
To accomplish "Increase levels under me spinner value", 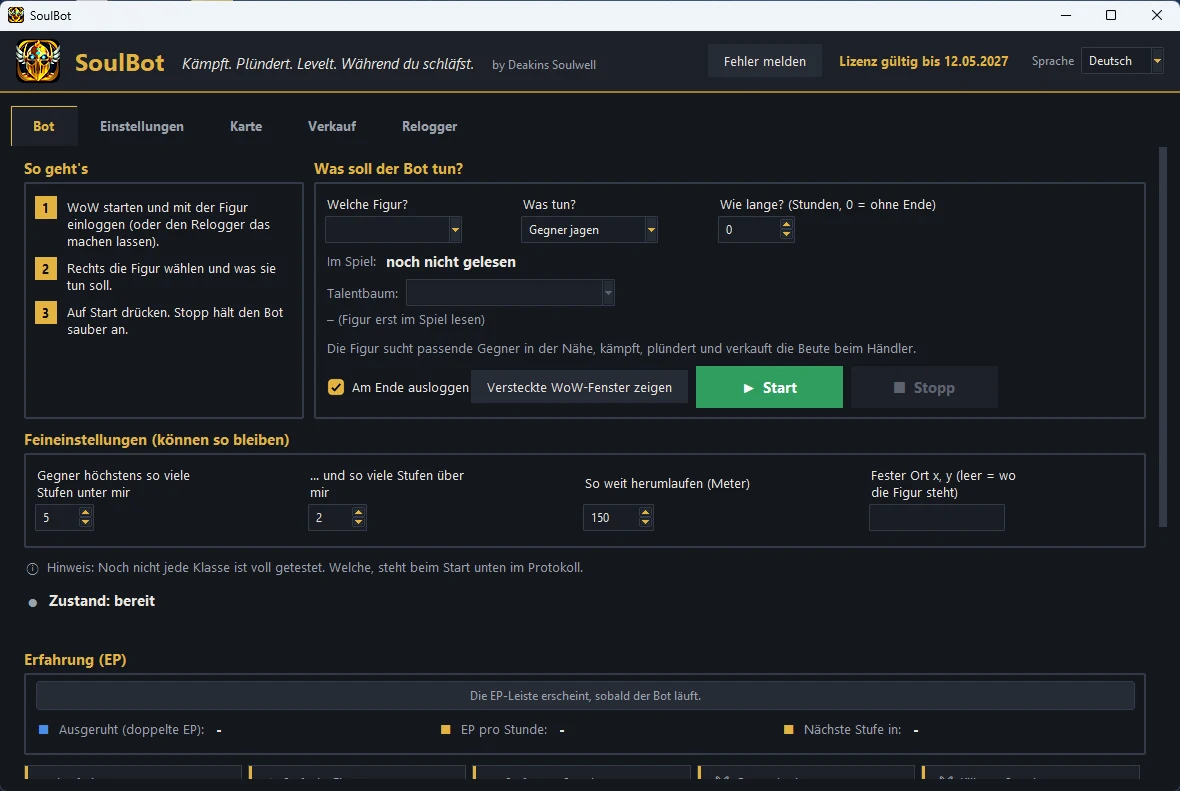I will click(x=85, y=512).
